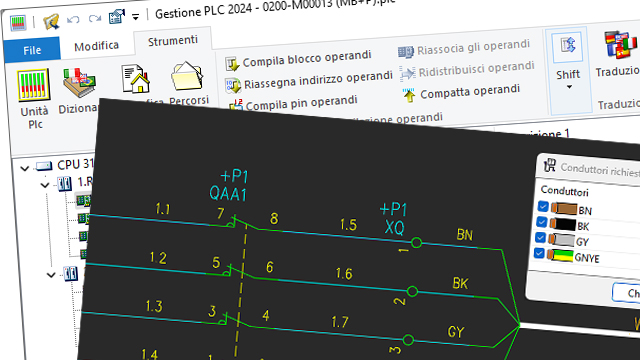Collapse the CPU tree node
The image size is (640, 360).
coord(25,168)
